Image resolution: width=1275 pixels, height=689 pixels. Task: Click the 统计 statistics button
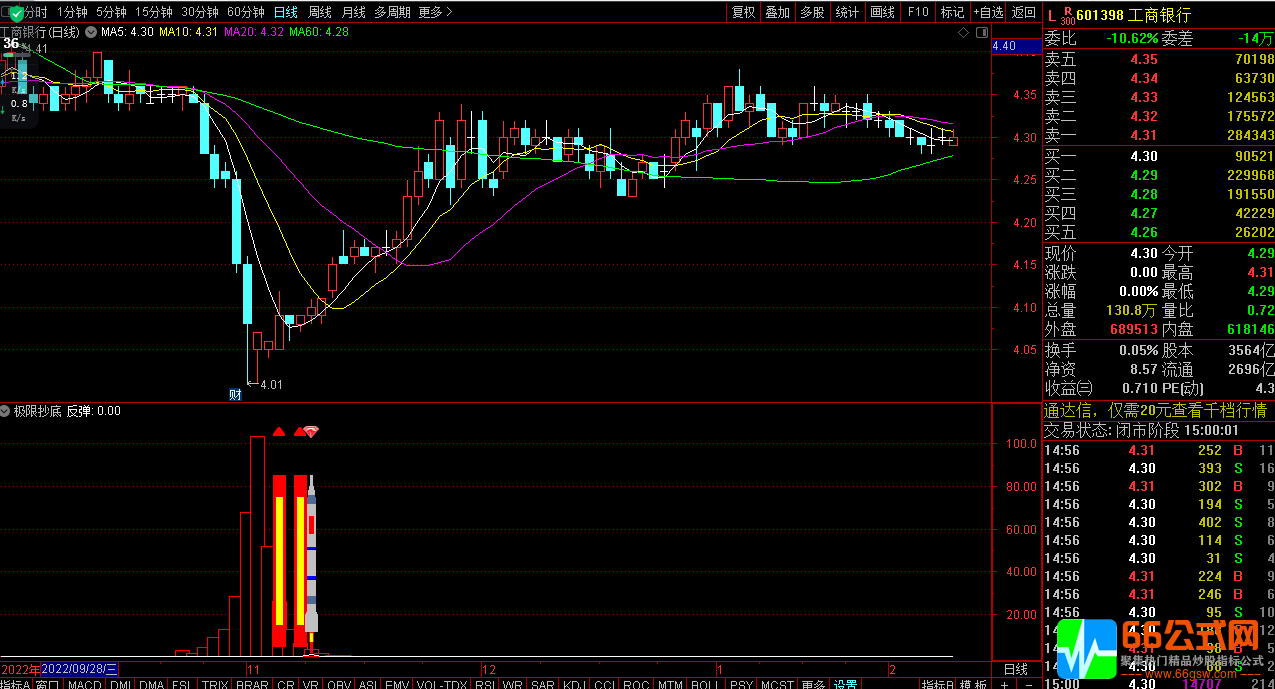(847, 12)
